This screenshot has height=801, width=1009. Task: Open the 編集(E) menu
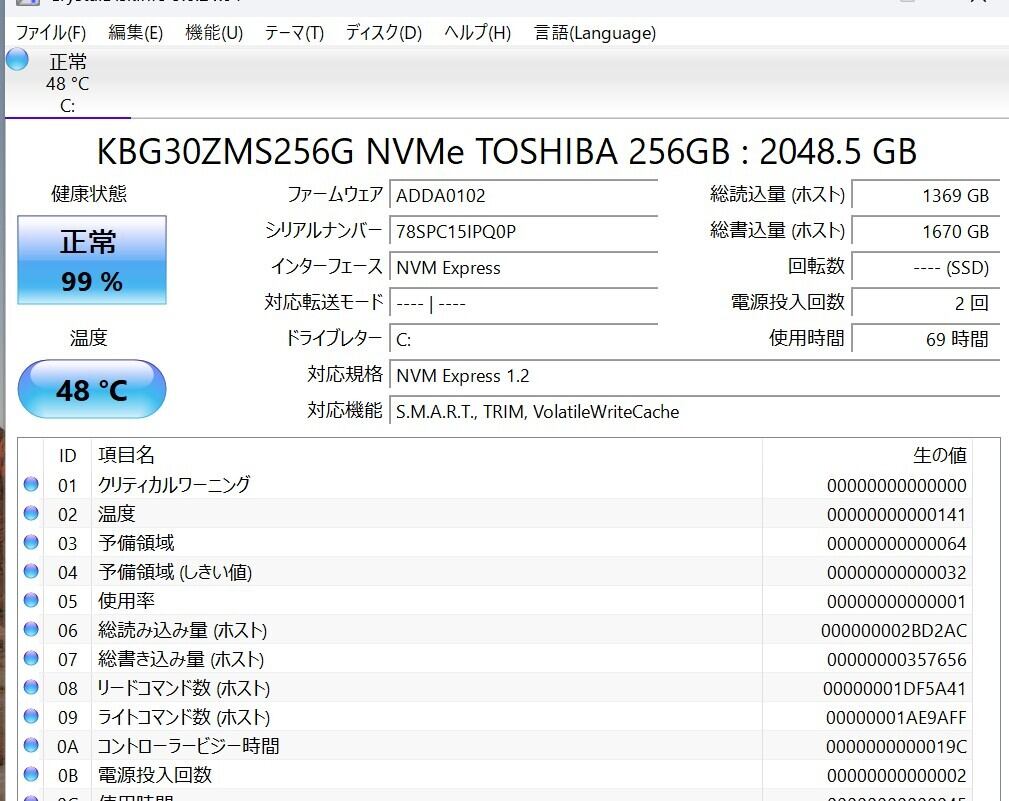tap(135, 33)
